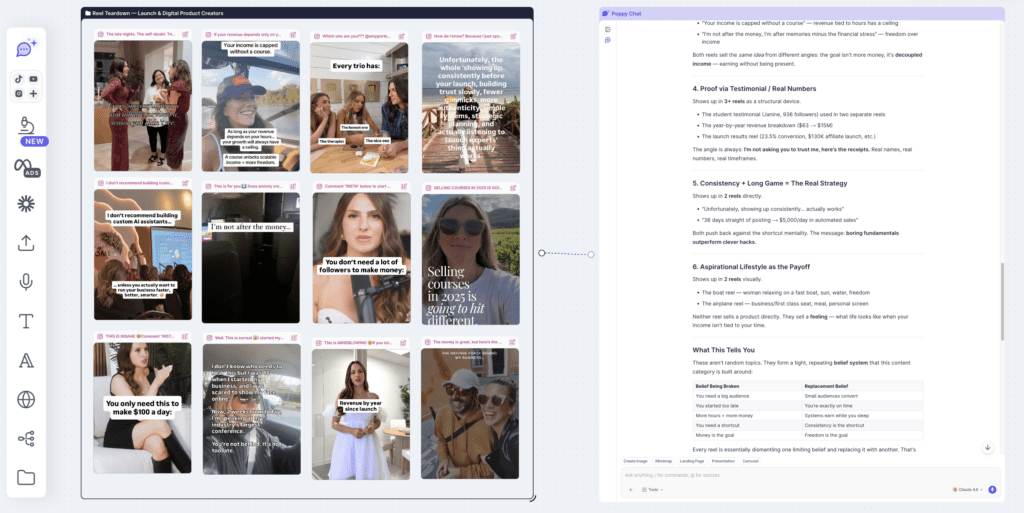Open the AI chat tool in sidebar

click(26, 48)
